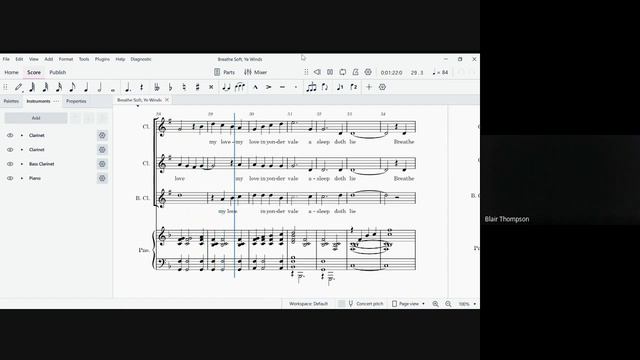
Task: Select the half note duration
Action: 100,87
